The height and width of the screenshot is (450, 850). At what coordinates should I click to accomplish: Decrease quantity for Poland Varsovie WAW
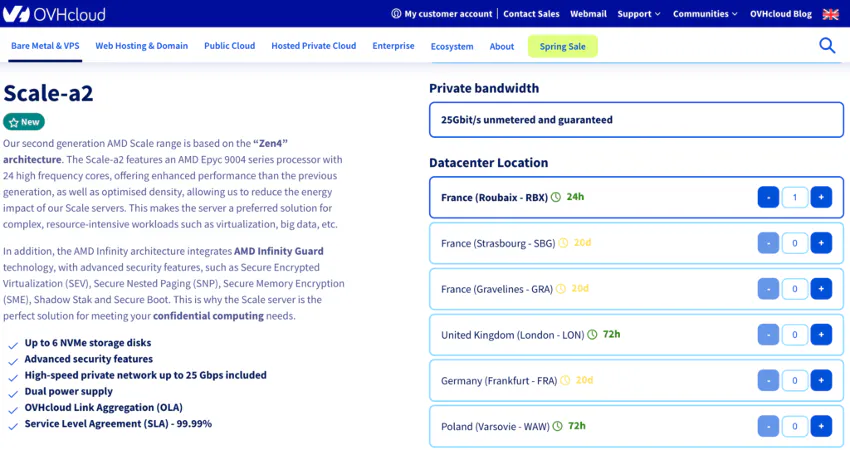[x=768, y=426]
